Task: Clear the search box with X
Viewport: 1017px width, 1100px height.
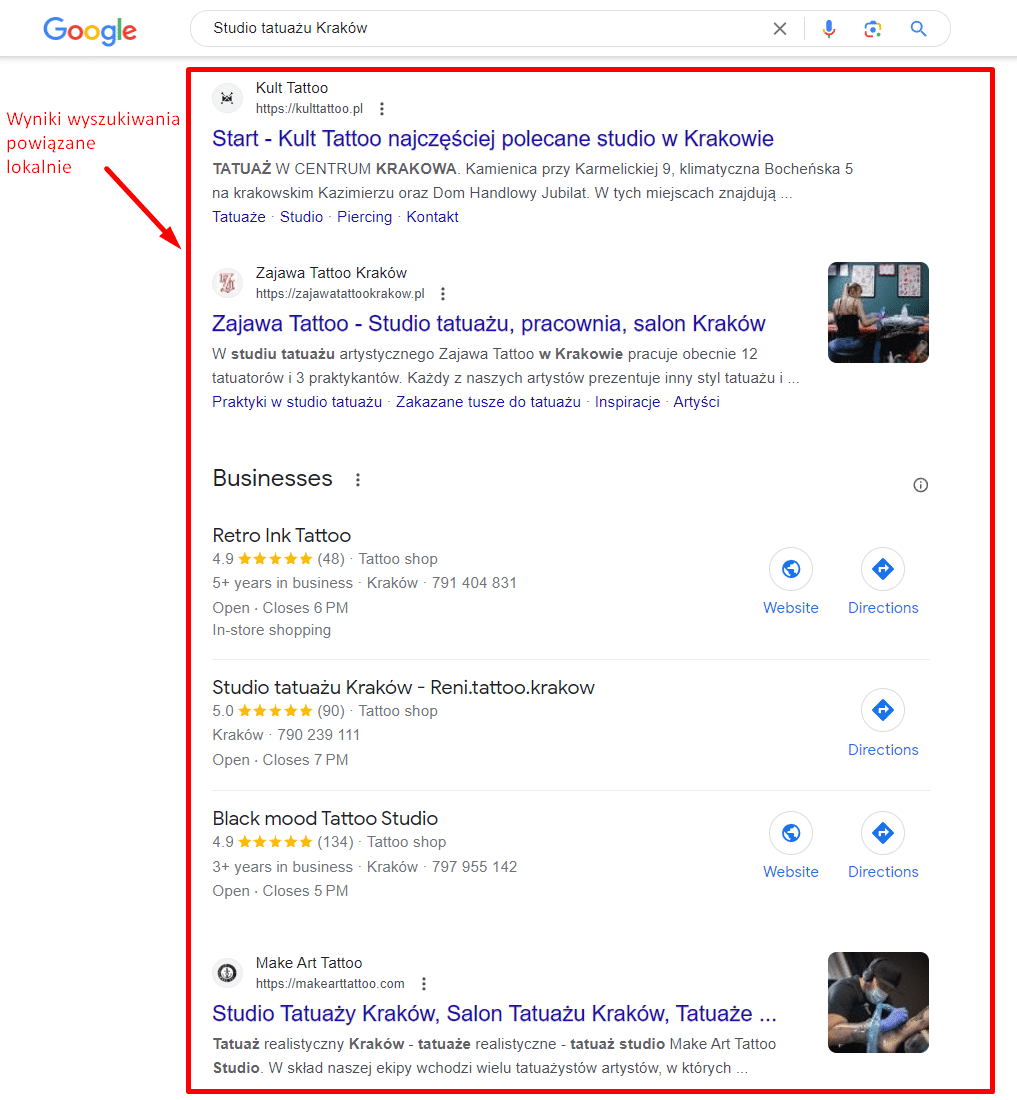Action: pos(780,29)
